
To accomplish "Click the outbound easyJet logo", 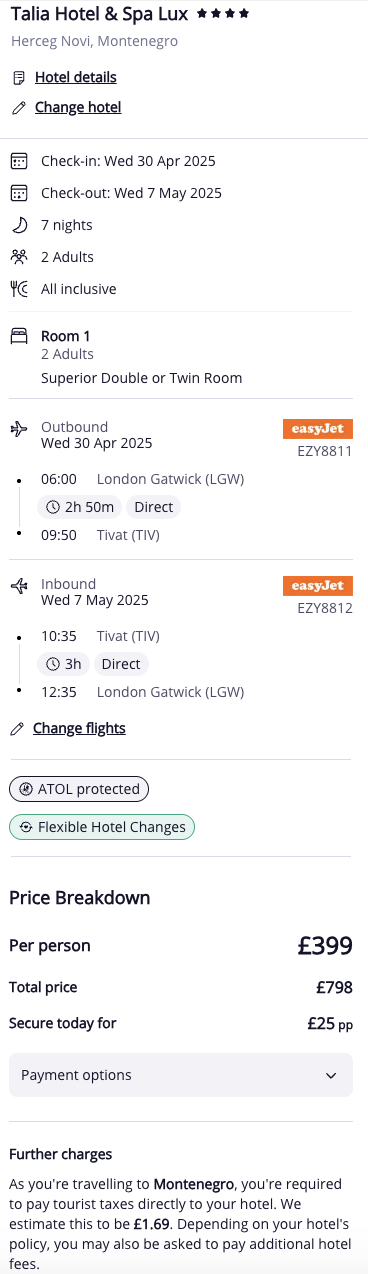I will click(x=318, y=429).
